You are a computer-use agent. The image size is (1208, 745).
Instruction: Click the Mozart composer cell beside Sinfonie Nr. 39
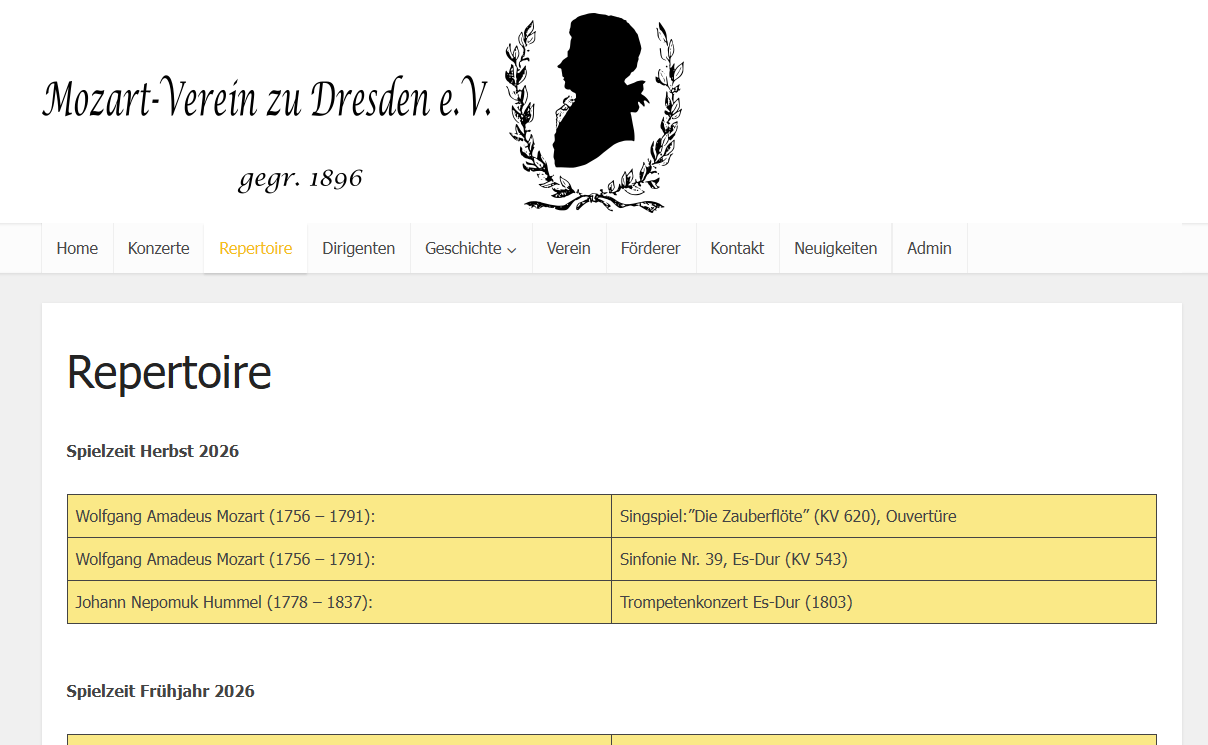[x=339, y=559]
